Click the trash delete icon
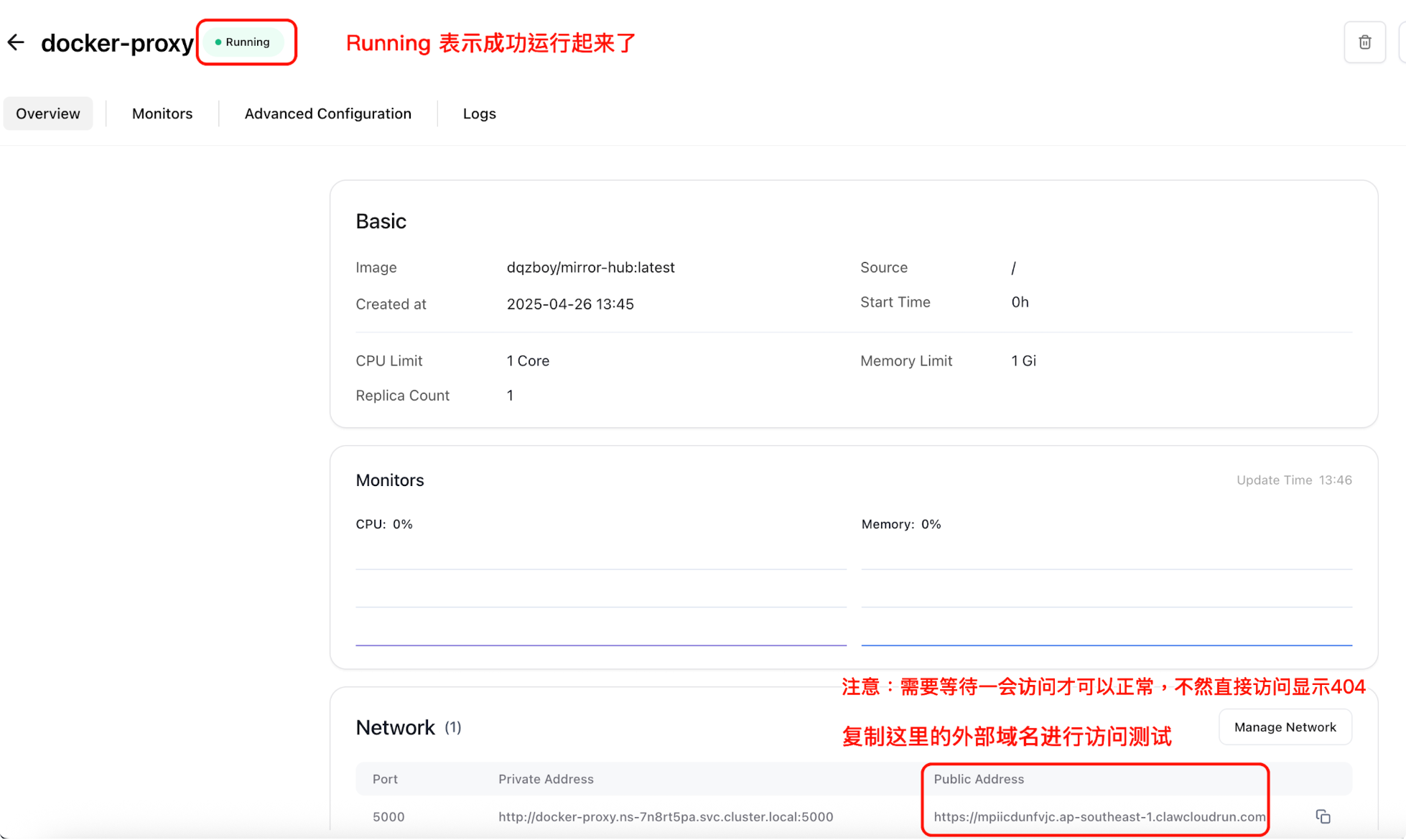 (x=1364, y=42)
